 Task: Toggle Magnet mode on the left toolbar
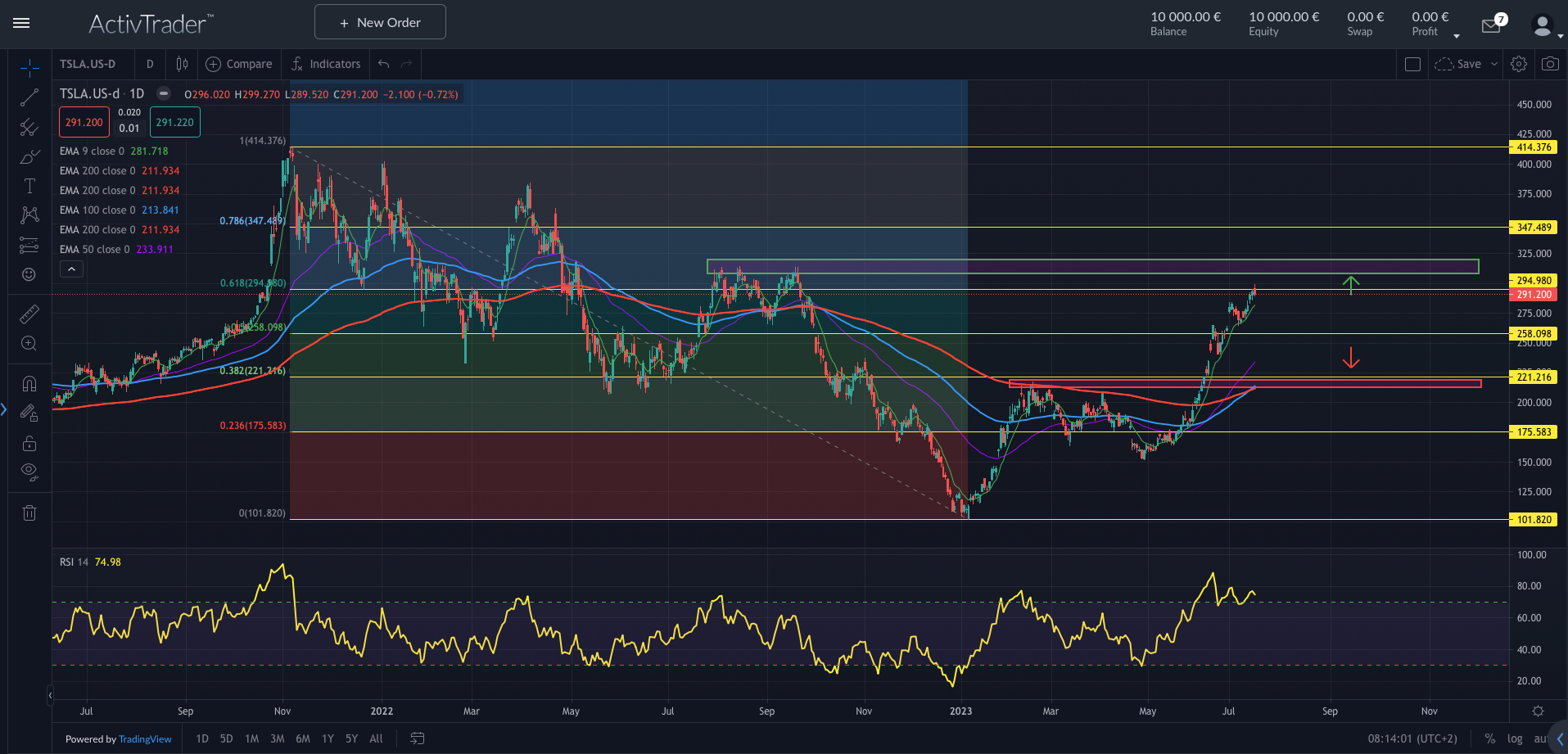point(29,383)
